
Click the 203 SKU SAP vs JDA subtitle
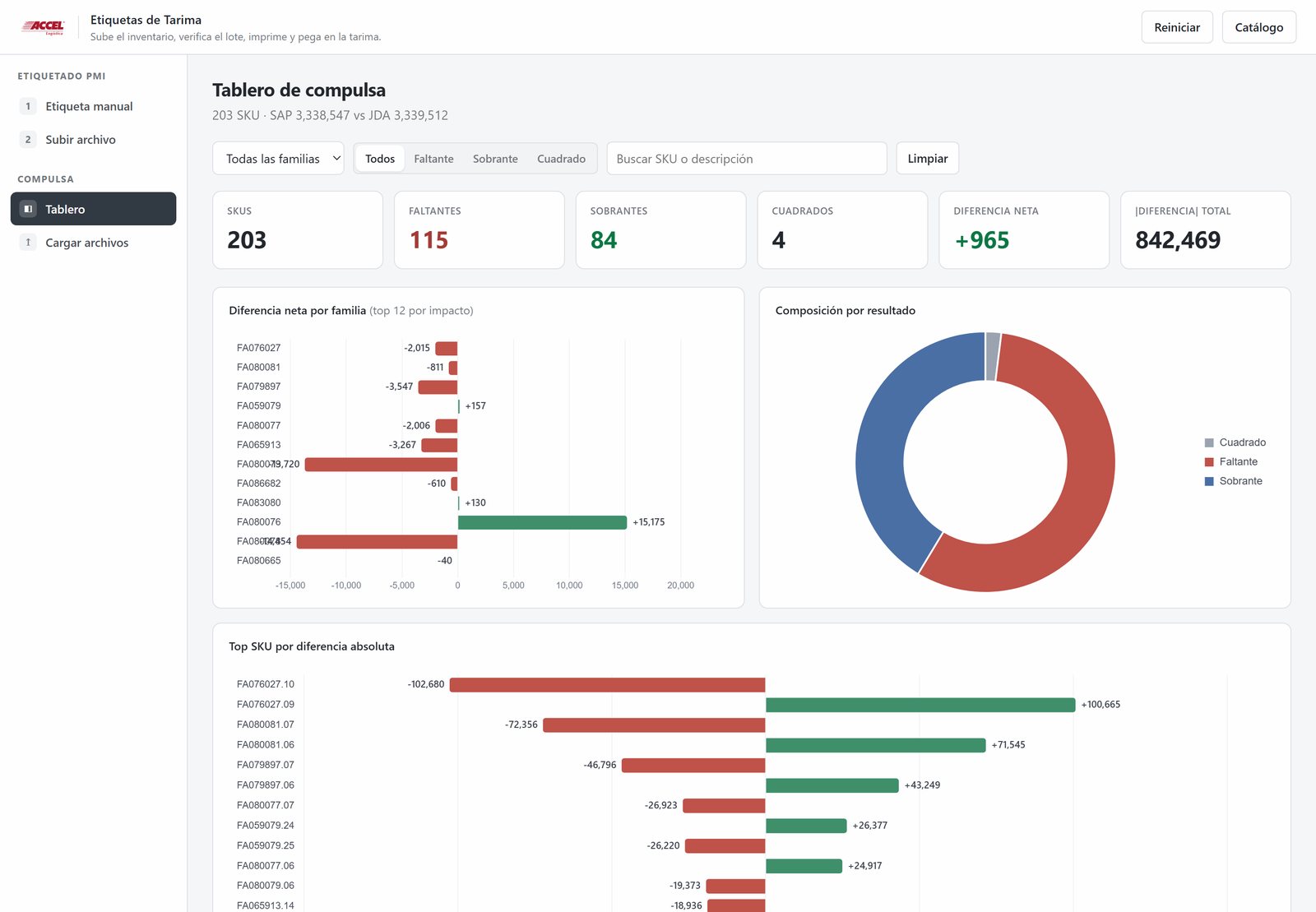(330, 115)
